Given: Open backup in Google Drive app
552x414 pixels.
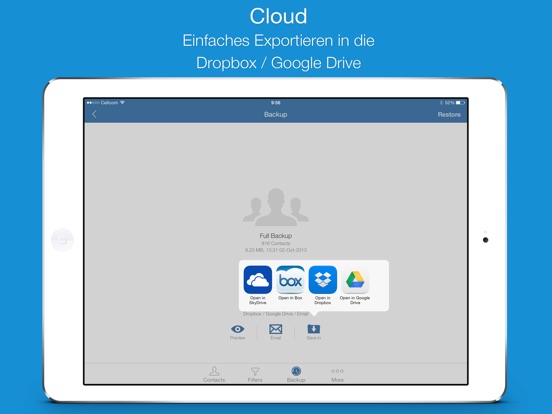Looking at the screenshot, I should pyautogui.click(x=355, y=280).
